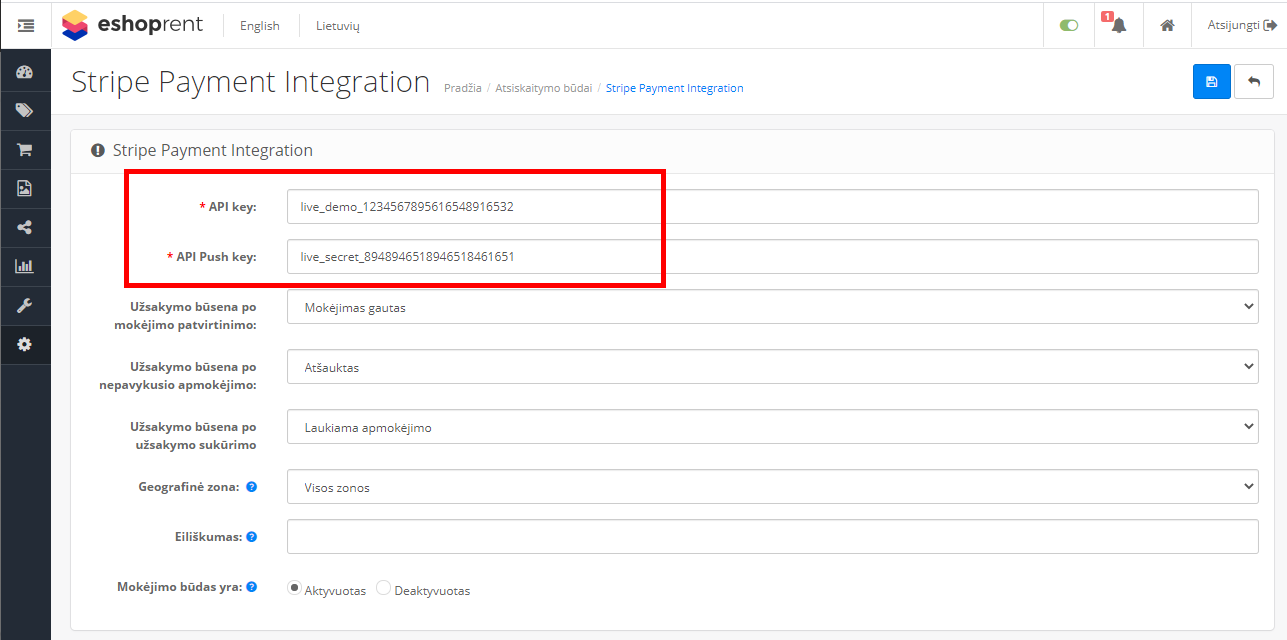This screenshot has height=640, width=1287.
Task: Click help icon next to Geografinė zona
Action: (x=252, y=487)
